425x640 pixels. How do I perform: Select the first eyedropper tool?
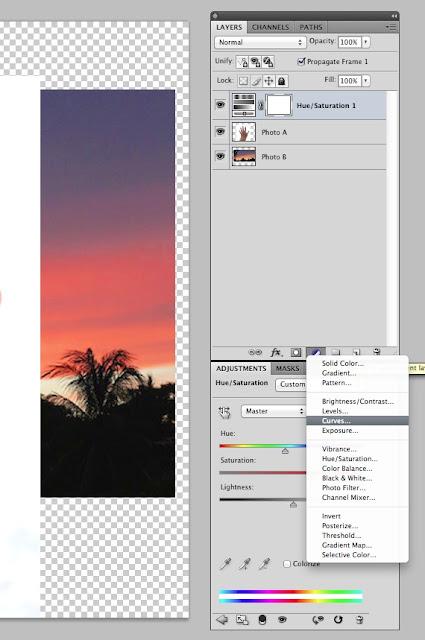[x=225, y=564]
